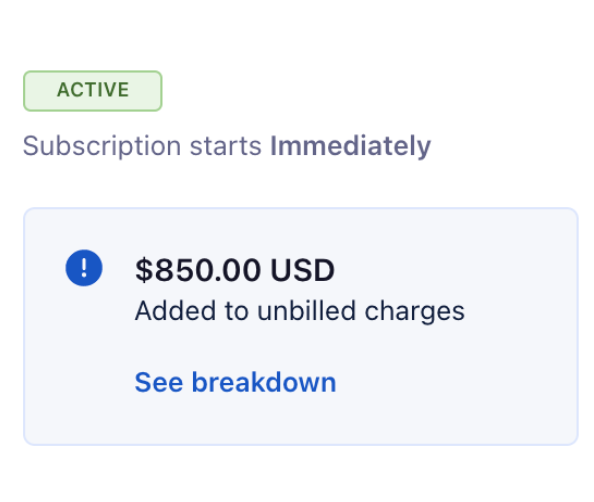
Task: Click the word starts before Immediately
Action: click(225, 147)
